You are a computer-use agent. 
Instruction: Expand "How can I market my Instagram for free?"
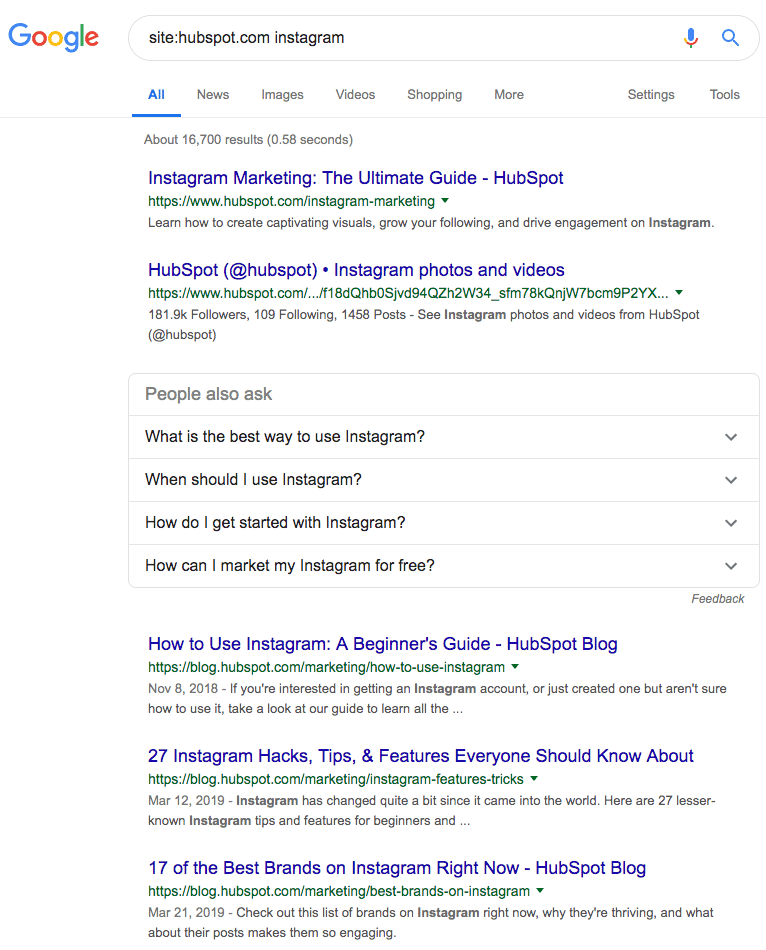coord(444,566)
